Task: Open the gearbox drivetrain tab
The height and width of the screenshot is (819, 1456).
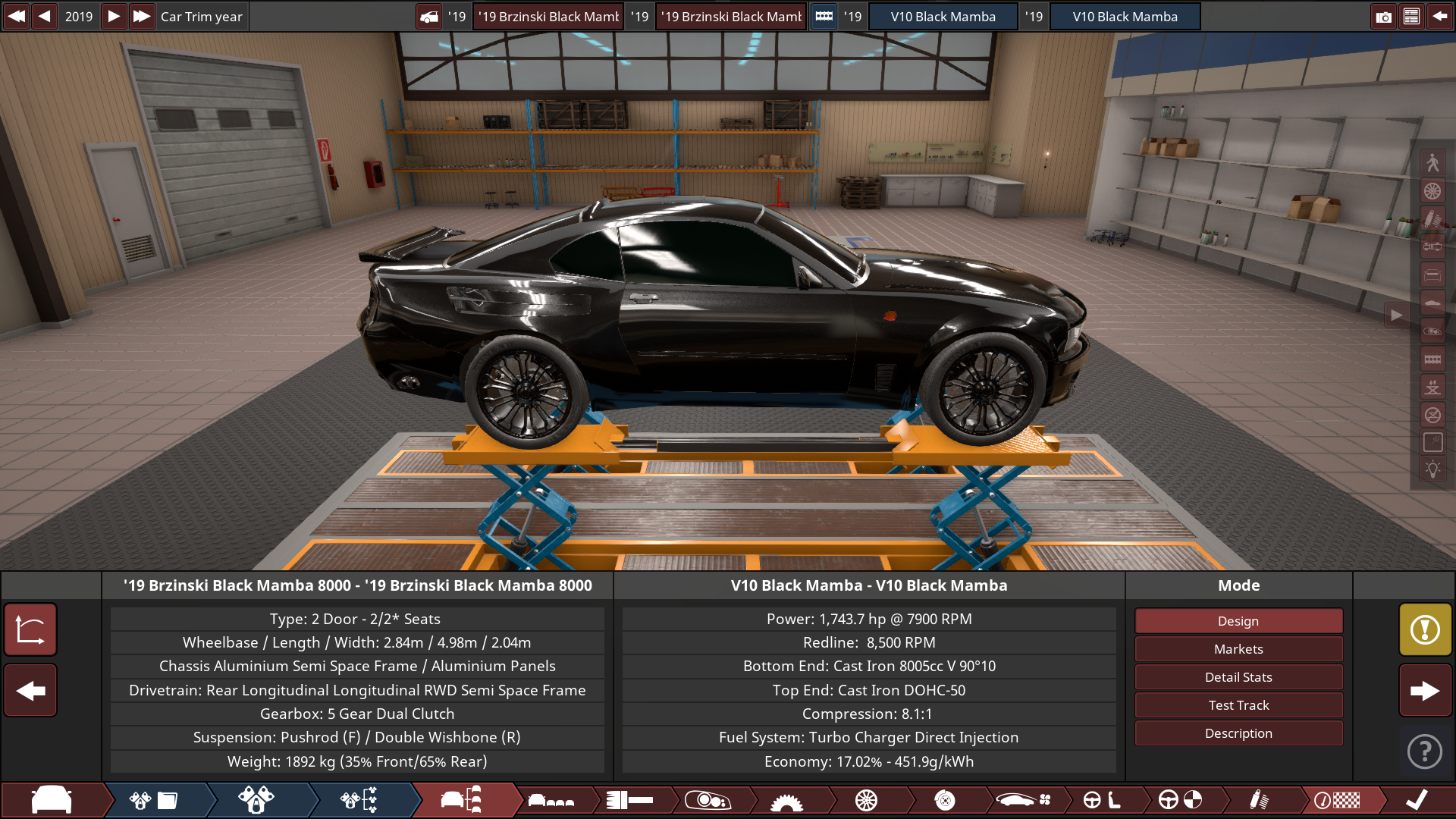Action: click(x=786, y=800)
